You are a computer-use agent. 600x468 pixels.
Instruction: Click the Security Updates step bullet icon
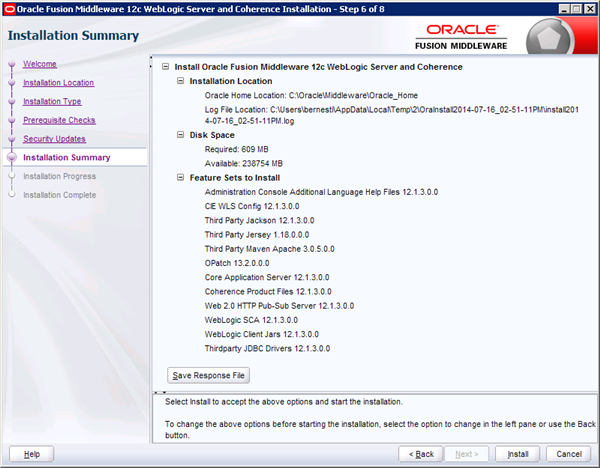coord(12,139)
